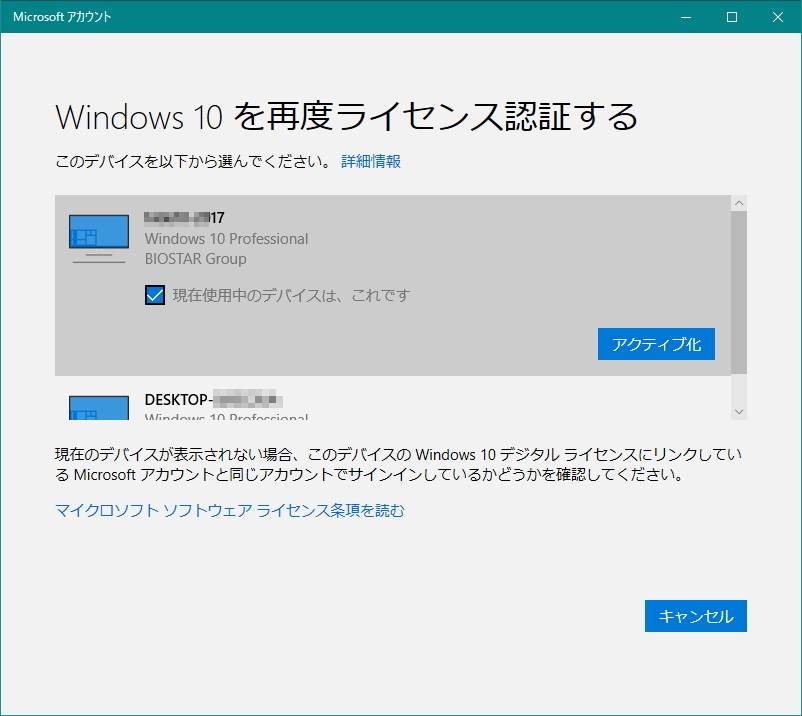Click Windows 10 Professional under first device
Image resolution: width=802 pixels, height=716 pixels.
pos(226,239)
